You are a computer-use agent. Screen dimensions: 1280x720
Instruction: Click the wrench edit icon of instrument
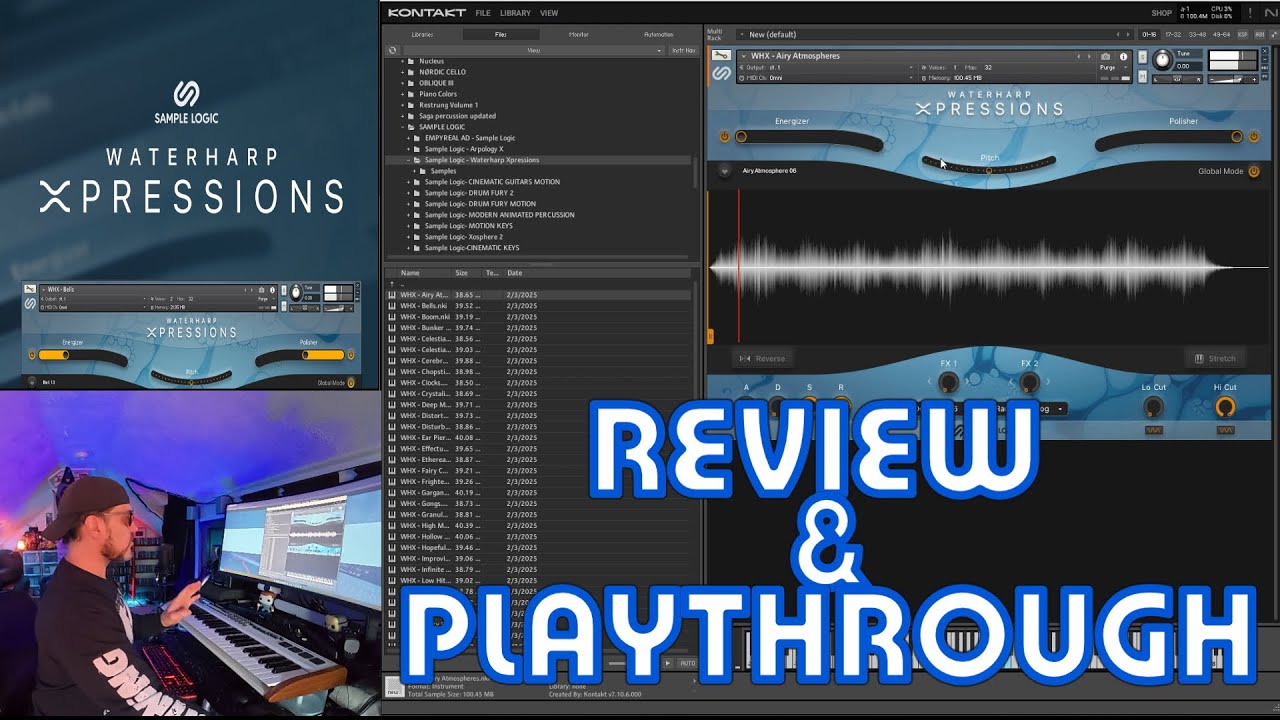(721, 56)
